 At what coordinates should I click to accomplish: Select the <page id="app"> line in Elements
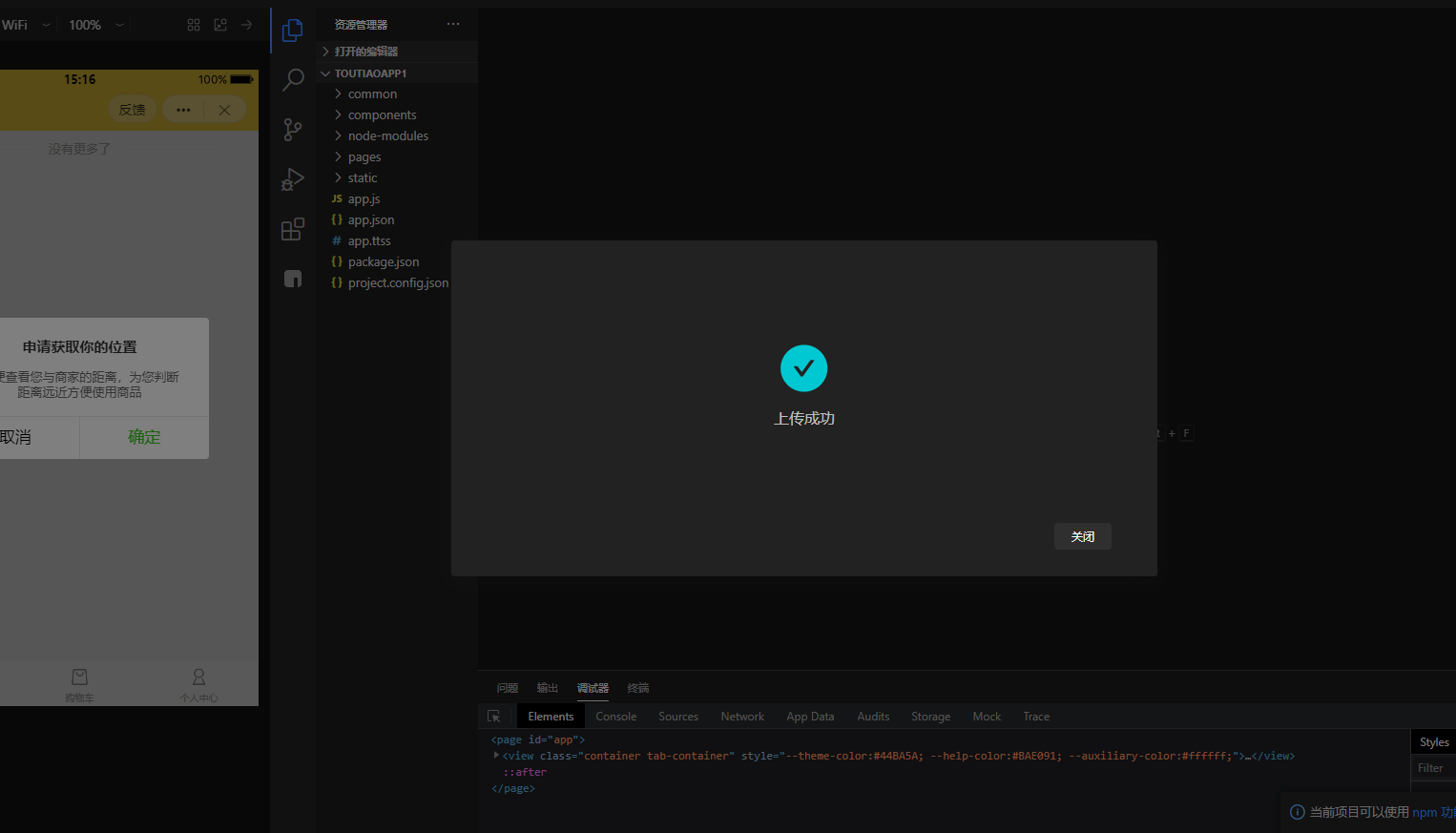pos(537,739)
